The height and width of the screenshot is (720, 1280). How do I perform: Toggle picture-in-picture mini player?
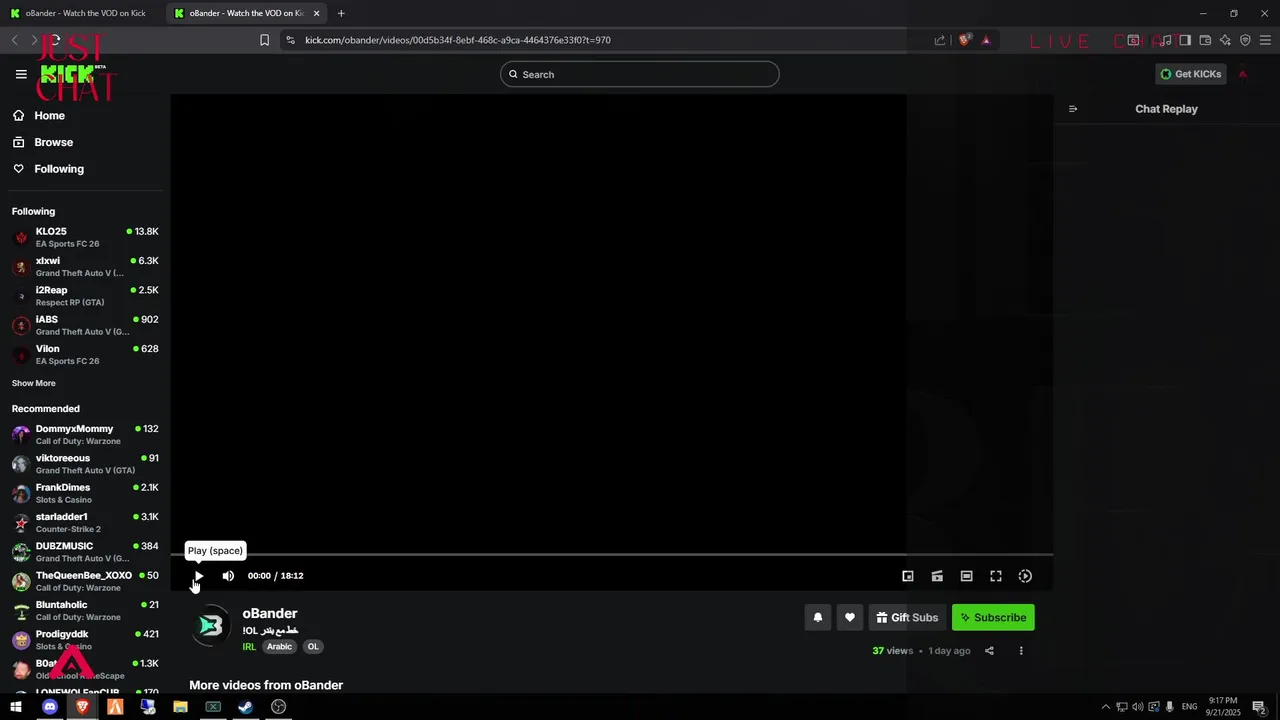pos(908,576)
